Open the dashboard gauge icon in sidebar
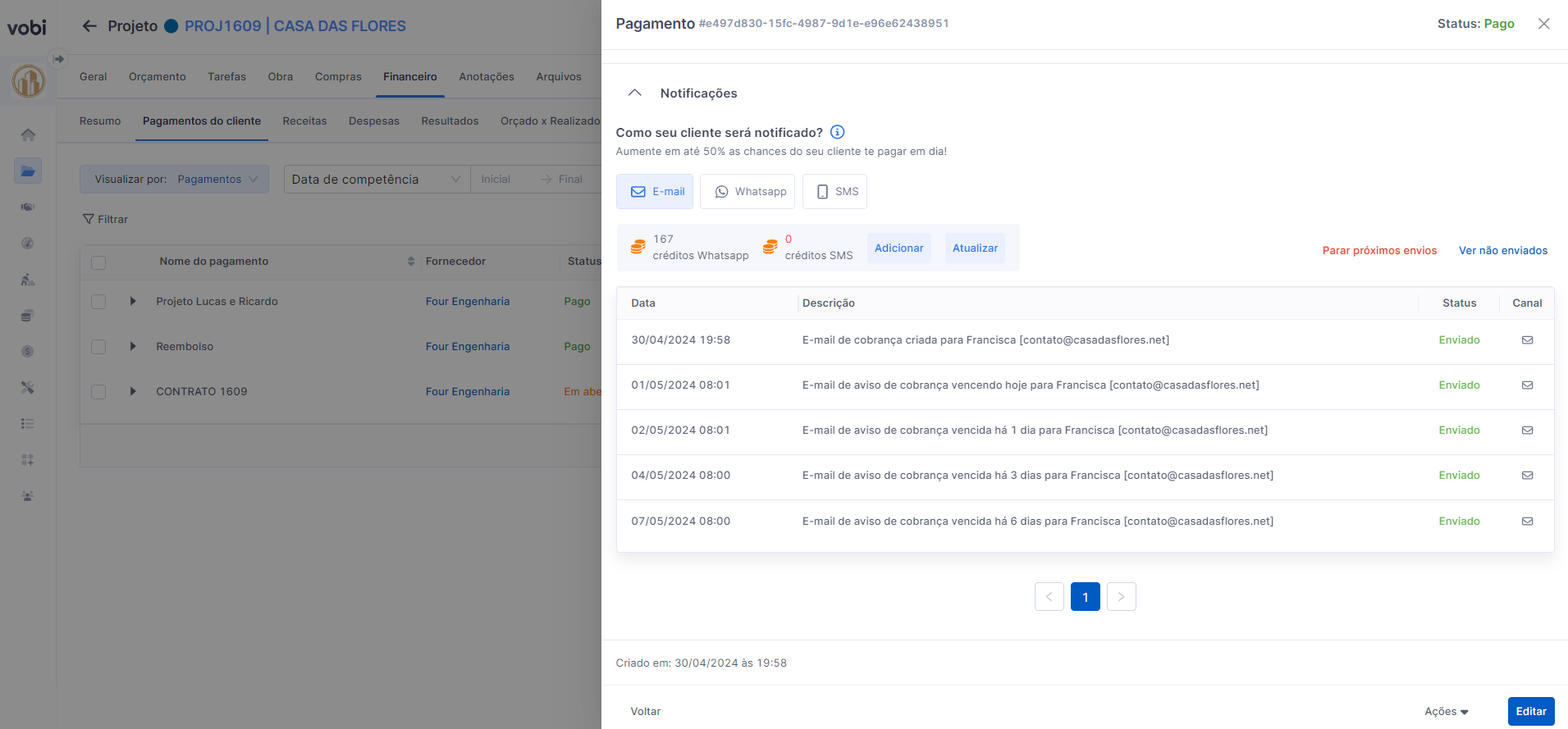Viewport: 1568px width, 729px height. (28, 243)
